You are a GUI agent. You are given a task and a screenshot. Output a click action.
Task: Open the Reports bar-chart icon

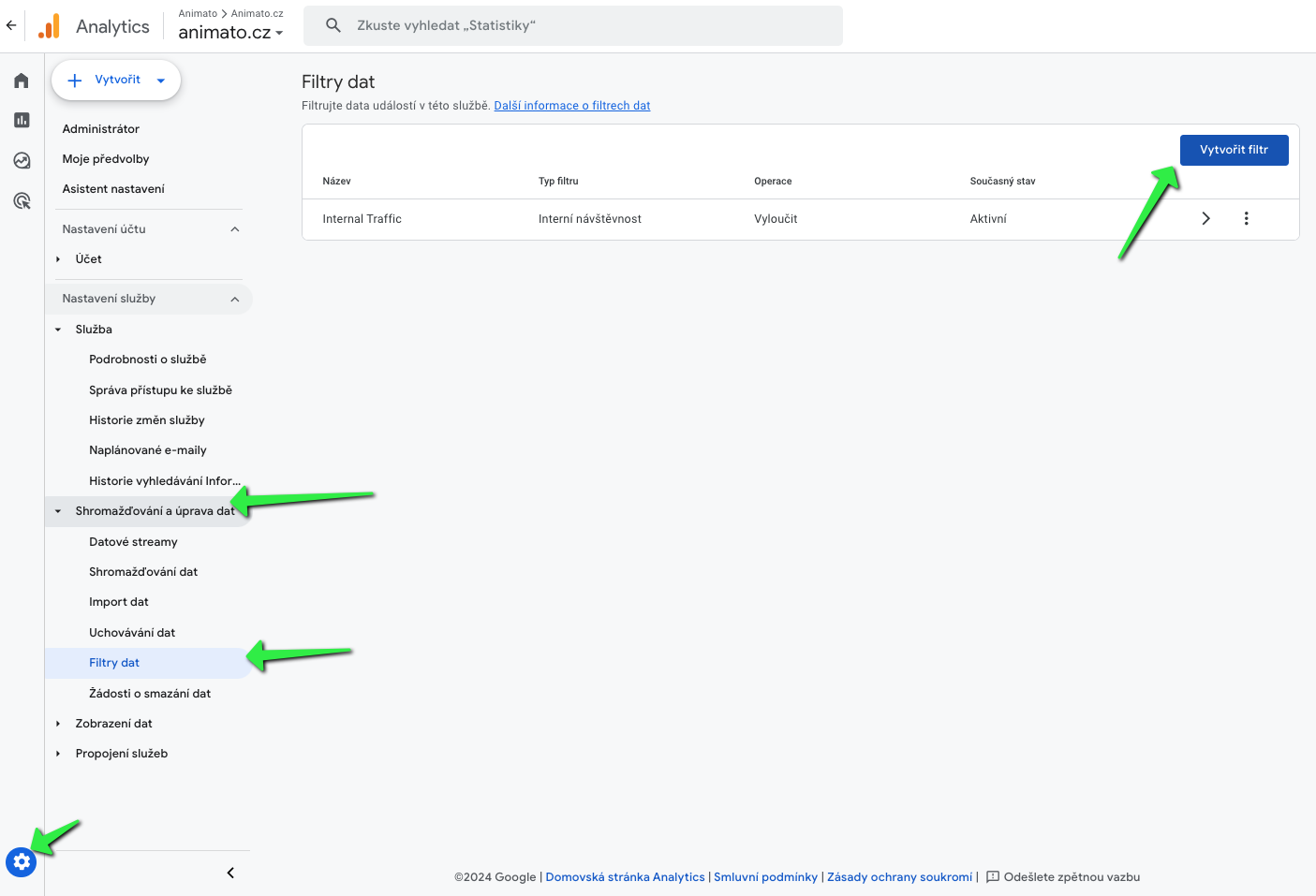coord(22,120)
